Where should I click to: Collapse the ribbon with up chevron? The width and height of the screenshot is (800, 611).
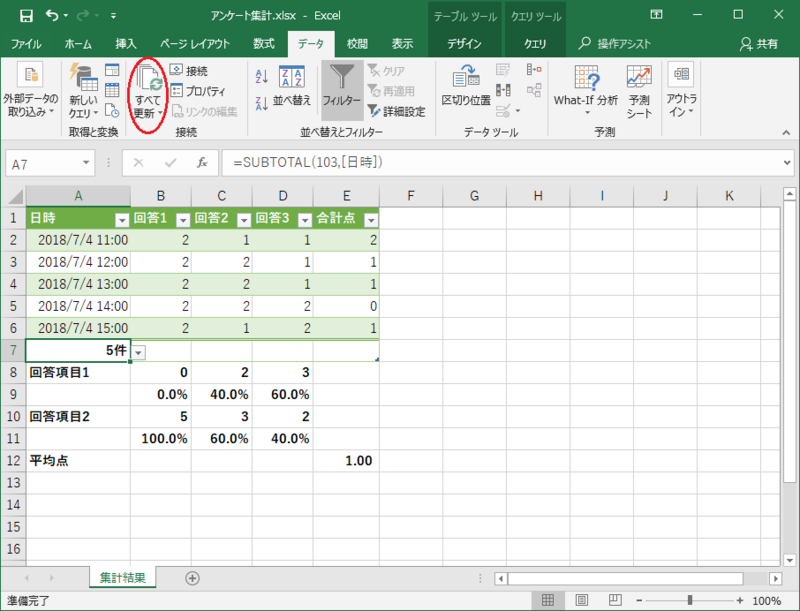click(786, 133)
